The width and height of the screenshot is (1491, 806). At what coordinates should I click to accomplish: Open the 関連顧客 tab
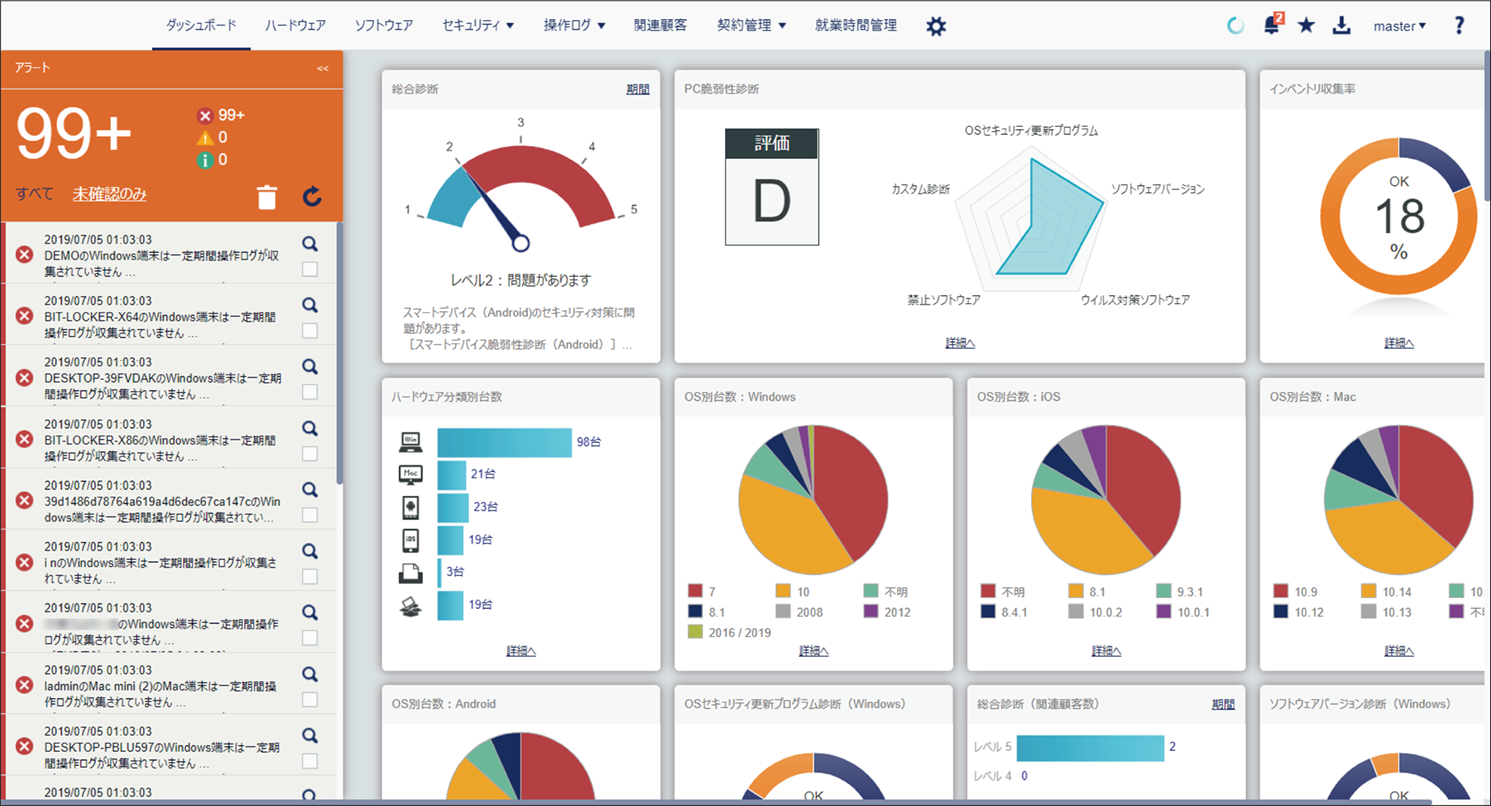(x=660, y=26)
